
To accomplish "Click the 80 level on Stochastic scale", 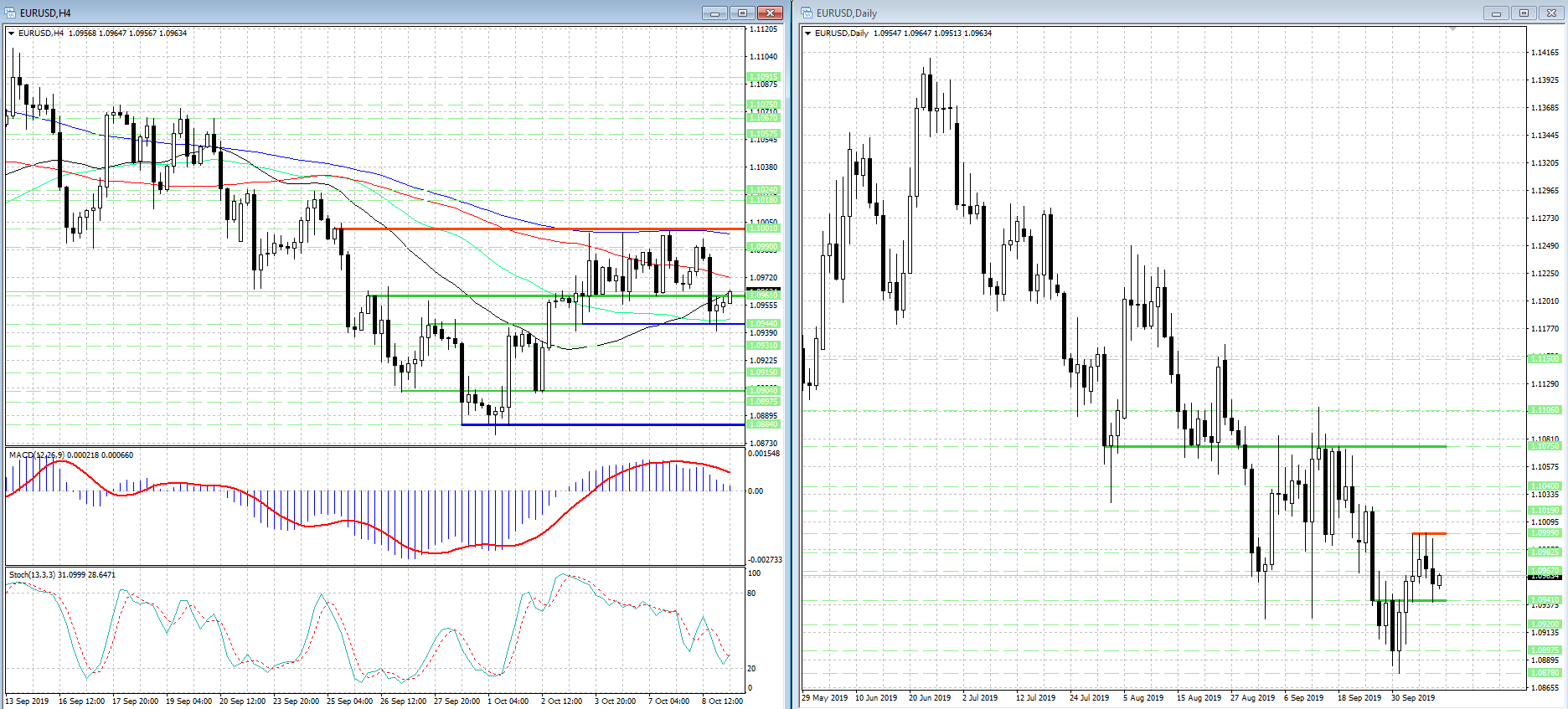I will click(x=751, y=593).
